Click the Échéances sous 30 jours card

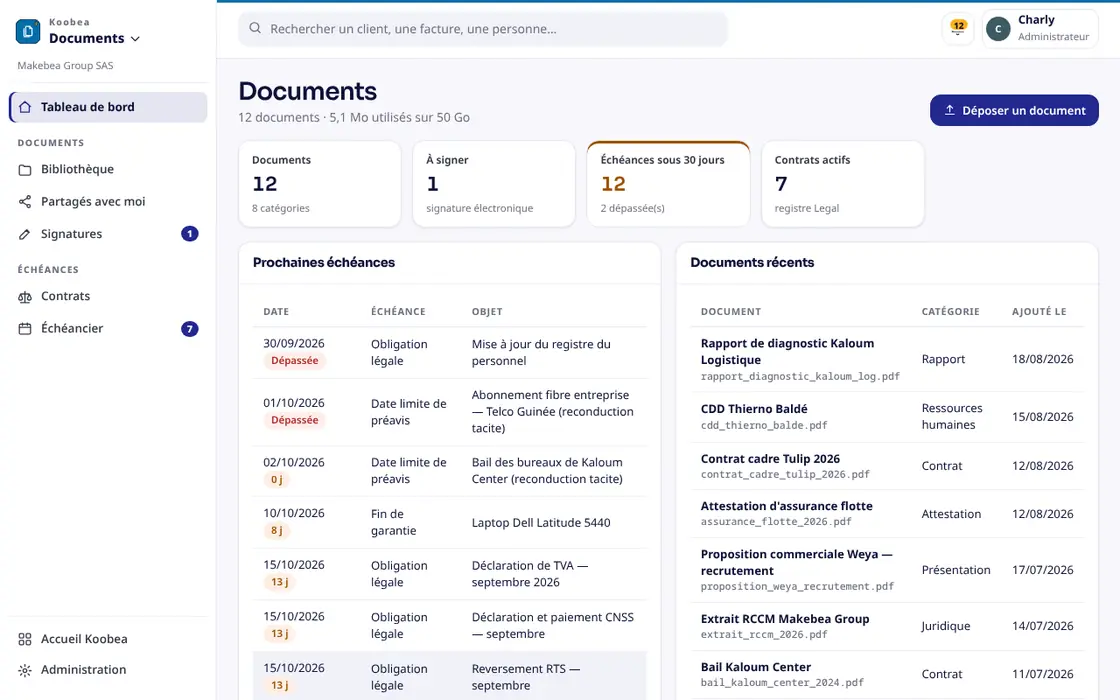click(x=669, y=184)
